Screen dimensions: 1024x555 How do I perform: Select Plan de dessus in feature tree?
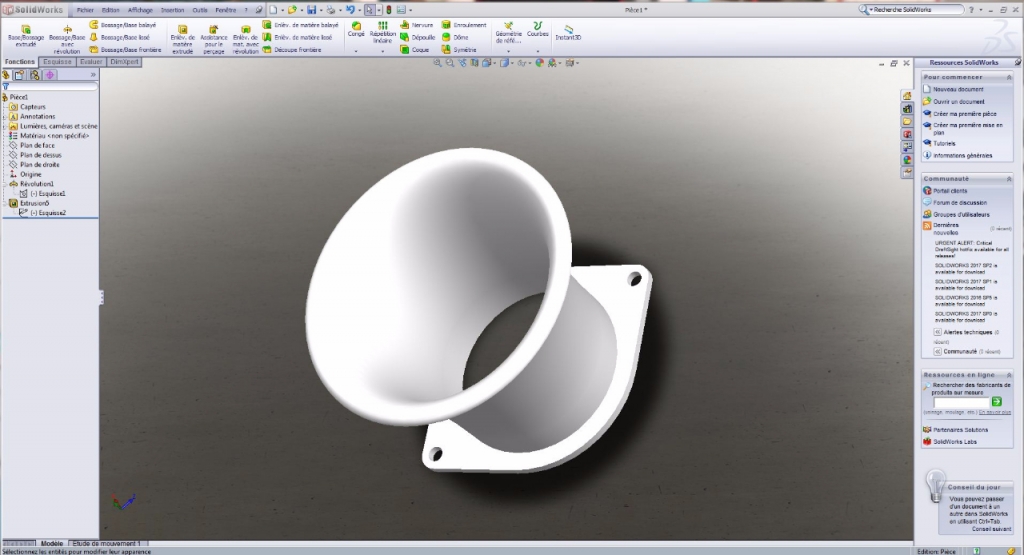coord(40,155)
